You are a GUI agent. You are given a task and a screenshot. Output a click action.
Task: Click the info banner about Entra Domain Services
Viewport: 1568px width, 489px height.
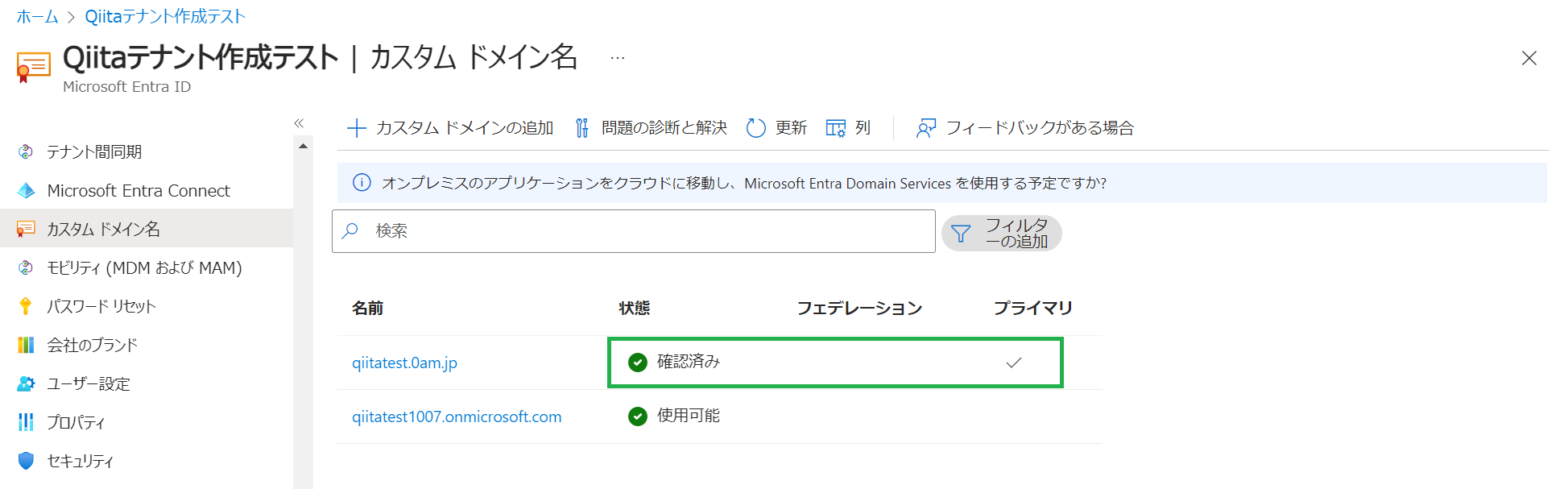[942, 183]
